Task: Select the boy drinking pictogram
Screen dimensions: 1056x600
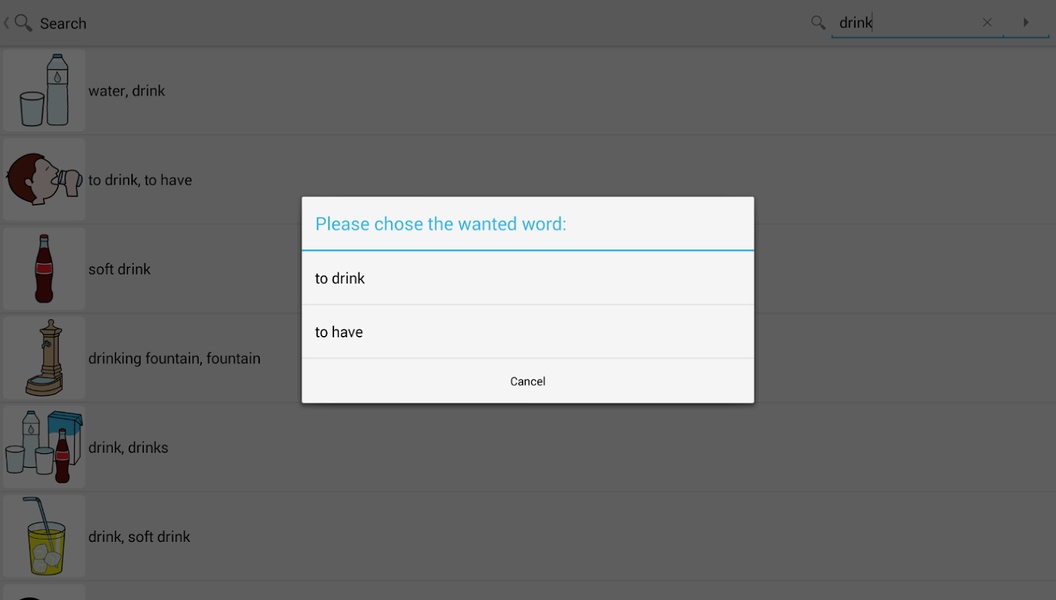Action: click(x=44, y=179)
